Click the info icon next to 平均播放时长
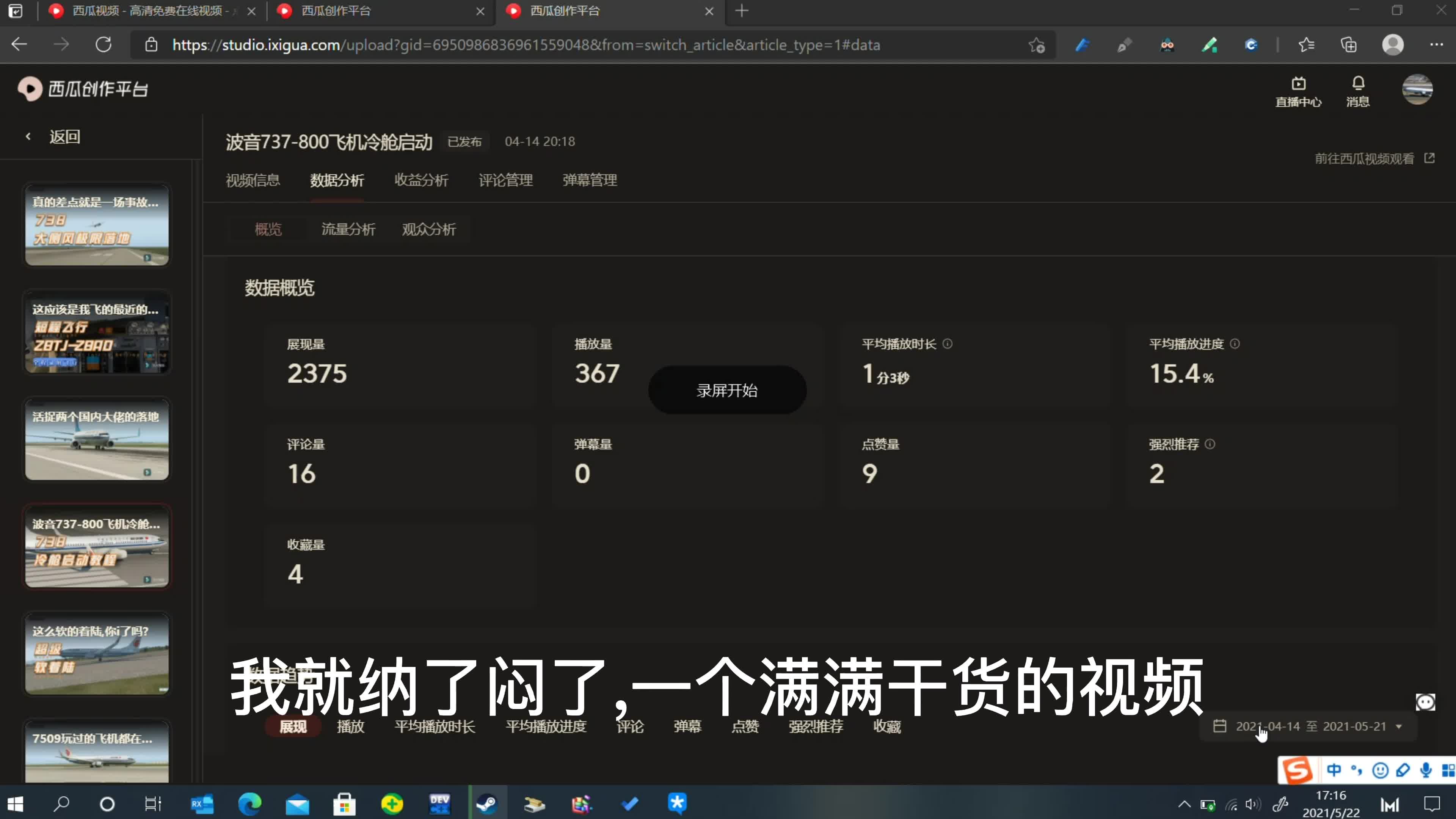Screen dimensions: 1456x819 coord(948,344)
